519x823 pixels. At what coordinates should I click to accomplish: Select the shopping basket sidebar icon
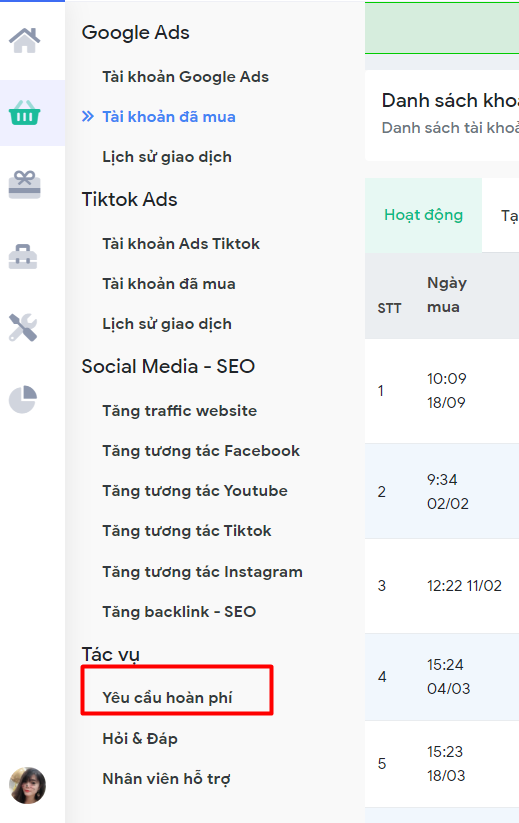24,112
